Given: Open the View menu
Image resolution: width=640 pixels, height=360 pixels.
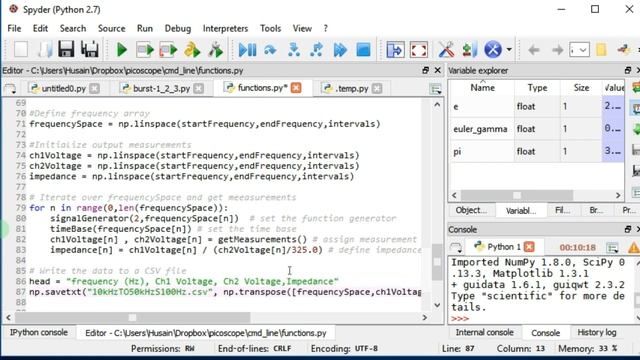Looking at the screenshot, I should (302, 28).
